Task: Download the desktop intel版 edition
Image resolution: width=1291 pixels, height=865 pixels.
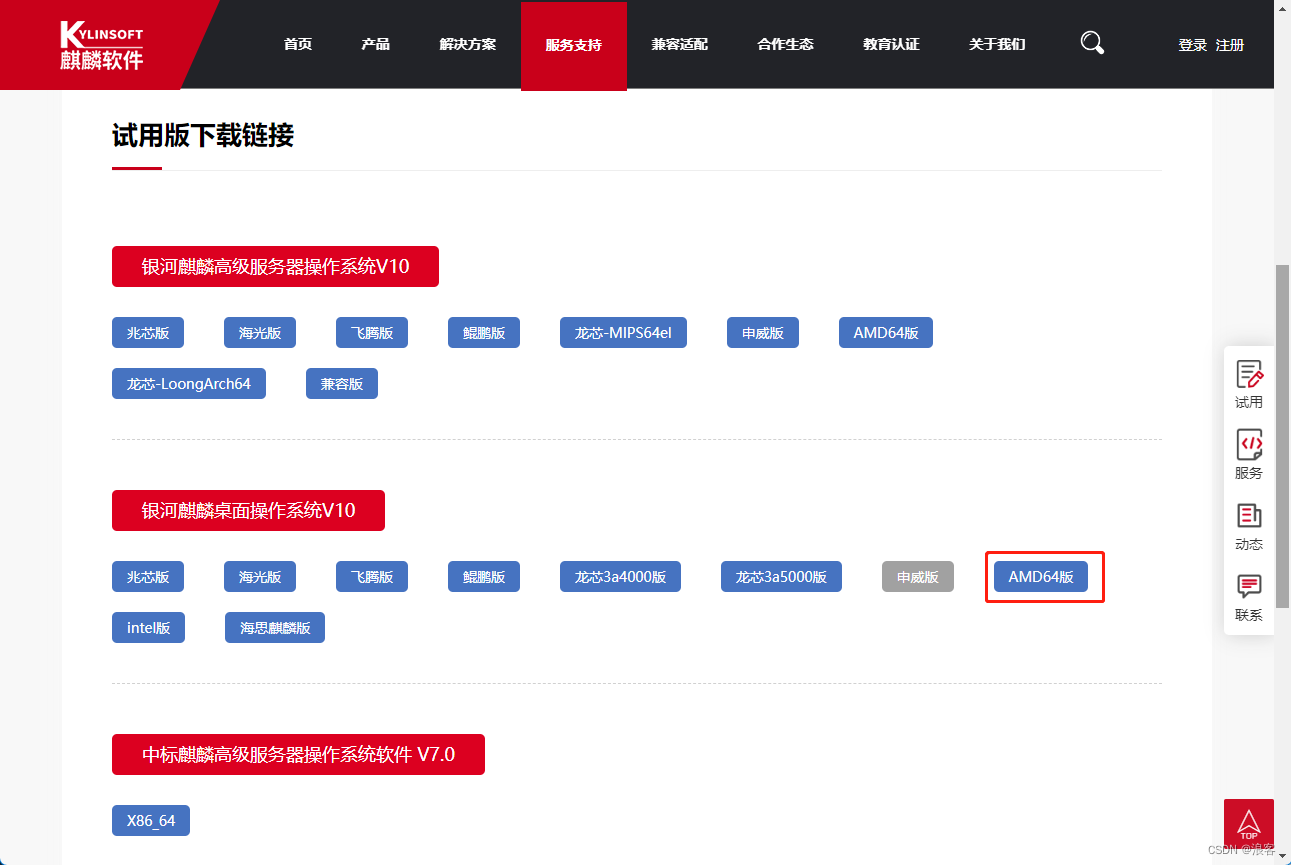Action: pyautogui.click(x=148, y=628)
